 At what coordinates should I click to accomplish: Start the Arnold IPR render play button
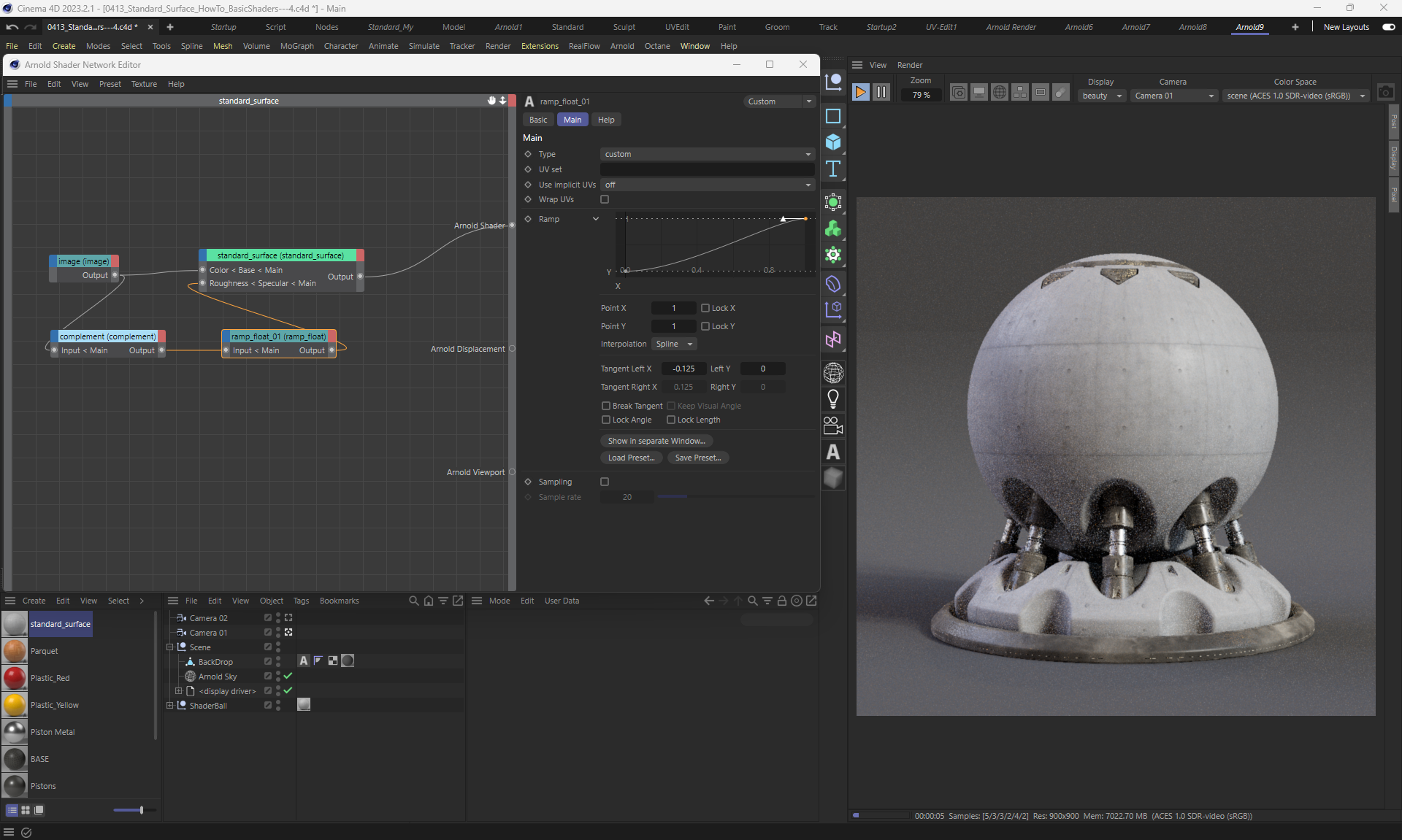pos(860,92)
